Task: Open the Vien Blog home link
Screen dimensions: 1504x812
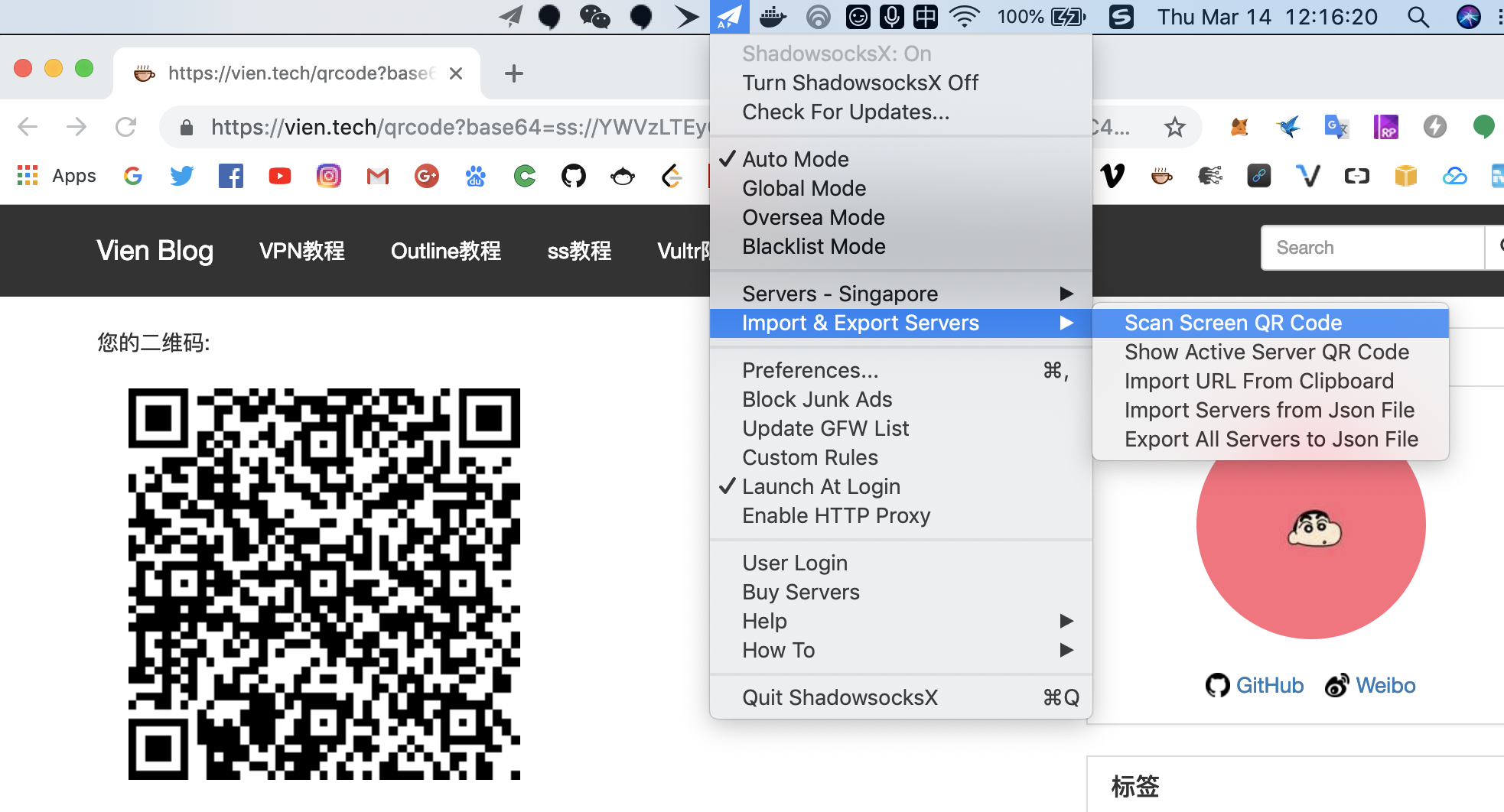Action: click(x=155, y=251)
